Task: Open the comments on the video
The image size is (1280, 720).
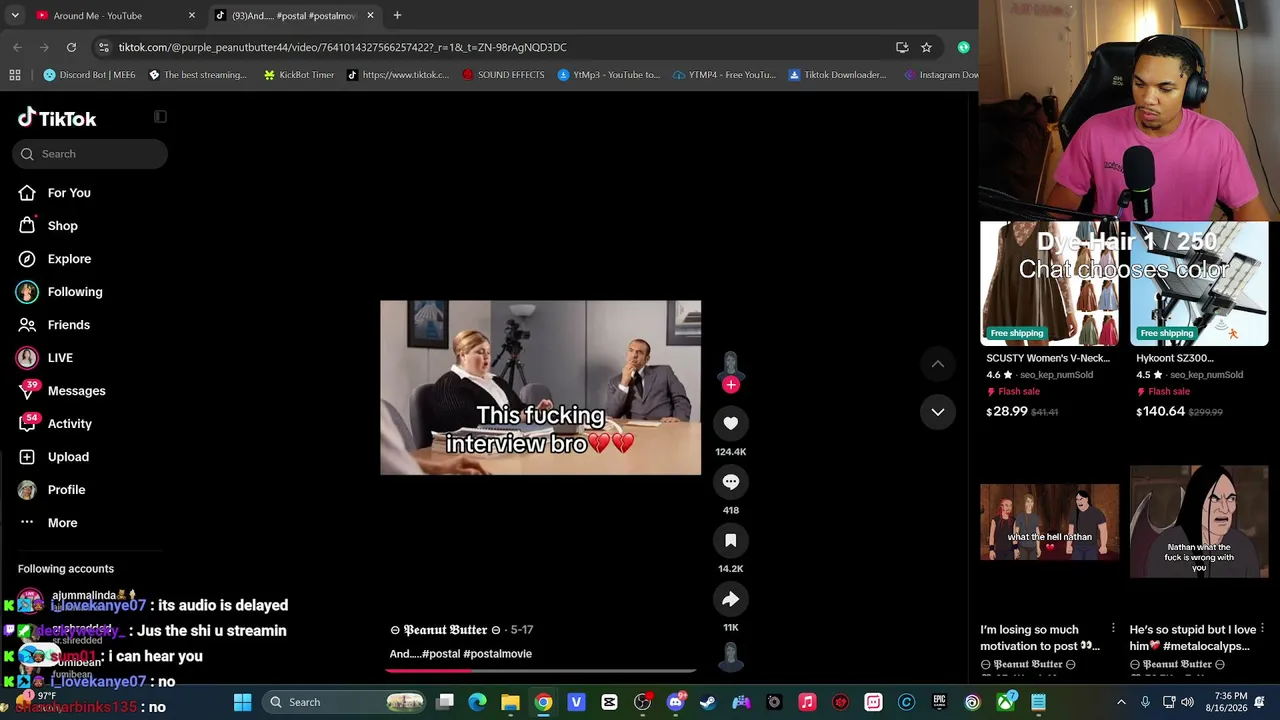Action: (731, 482)
